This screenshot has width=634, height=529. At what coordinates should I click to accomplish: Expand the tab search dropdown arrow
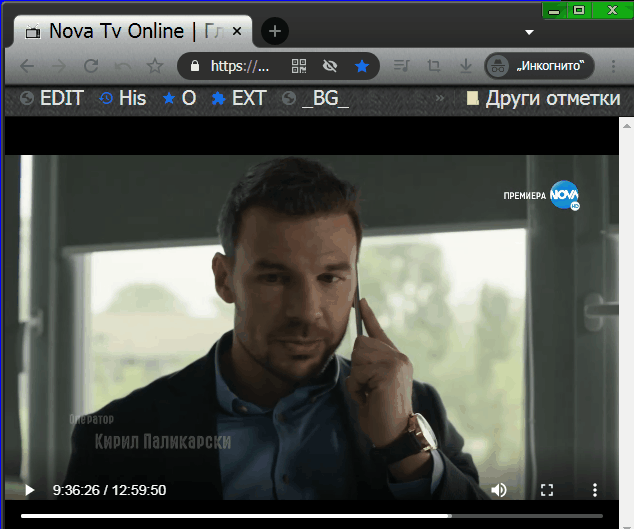point(529,32)
